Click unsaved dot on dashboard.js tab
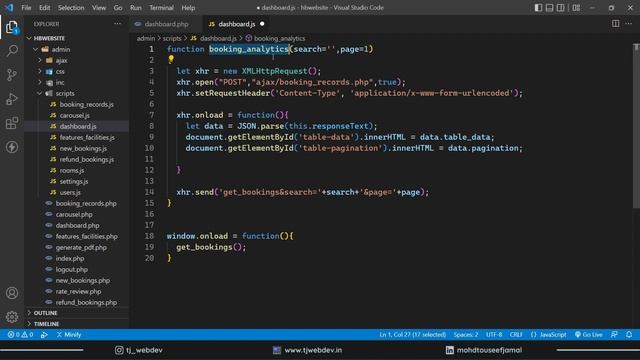The image size is (640, 360). 262,24
